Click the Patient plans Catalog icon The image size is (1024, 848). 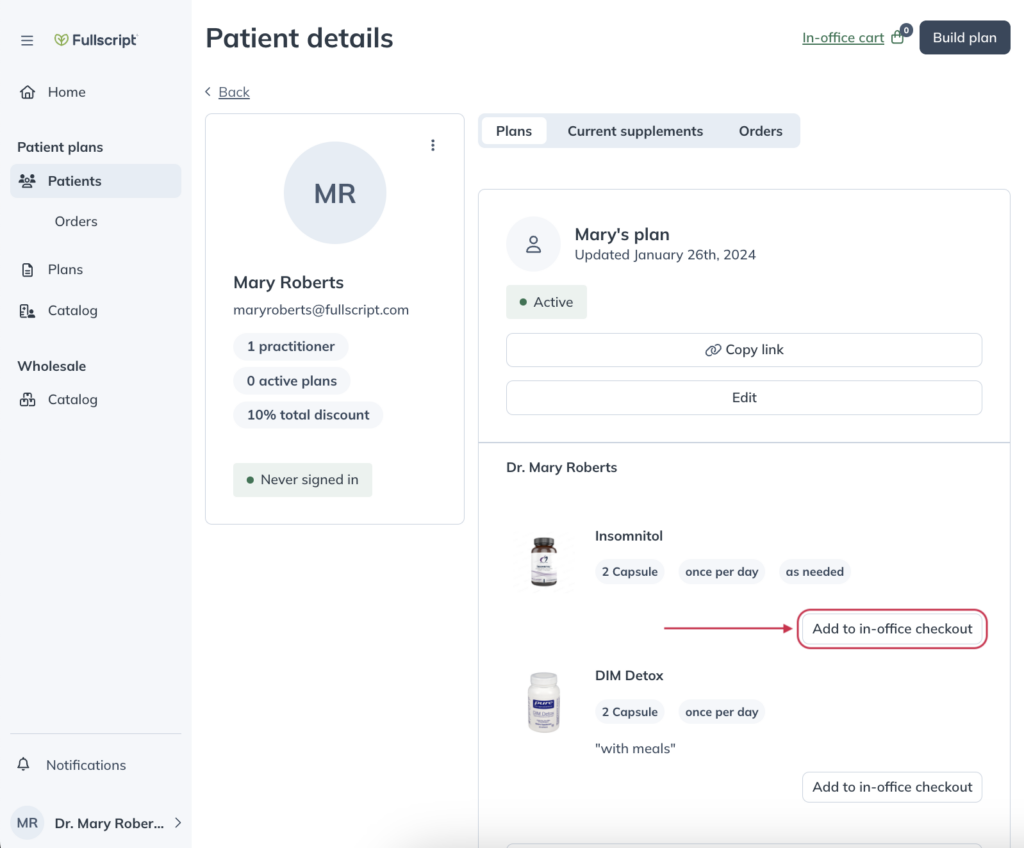coord(27,311)
